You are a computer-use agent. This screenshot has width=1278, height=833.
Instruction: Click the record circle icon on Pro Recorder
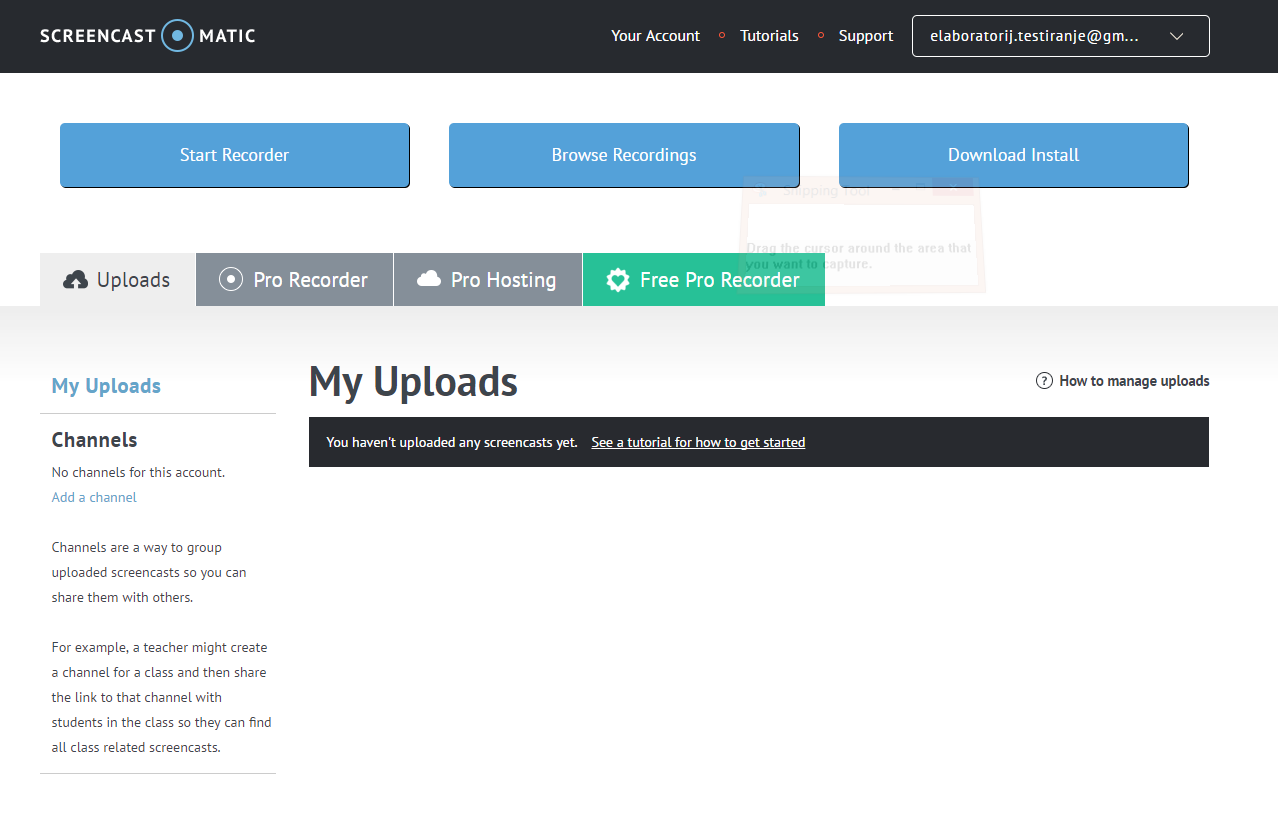[x=231, y=280]
